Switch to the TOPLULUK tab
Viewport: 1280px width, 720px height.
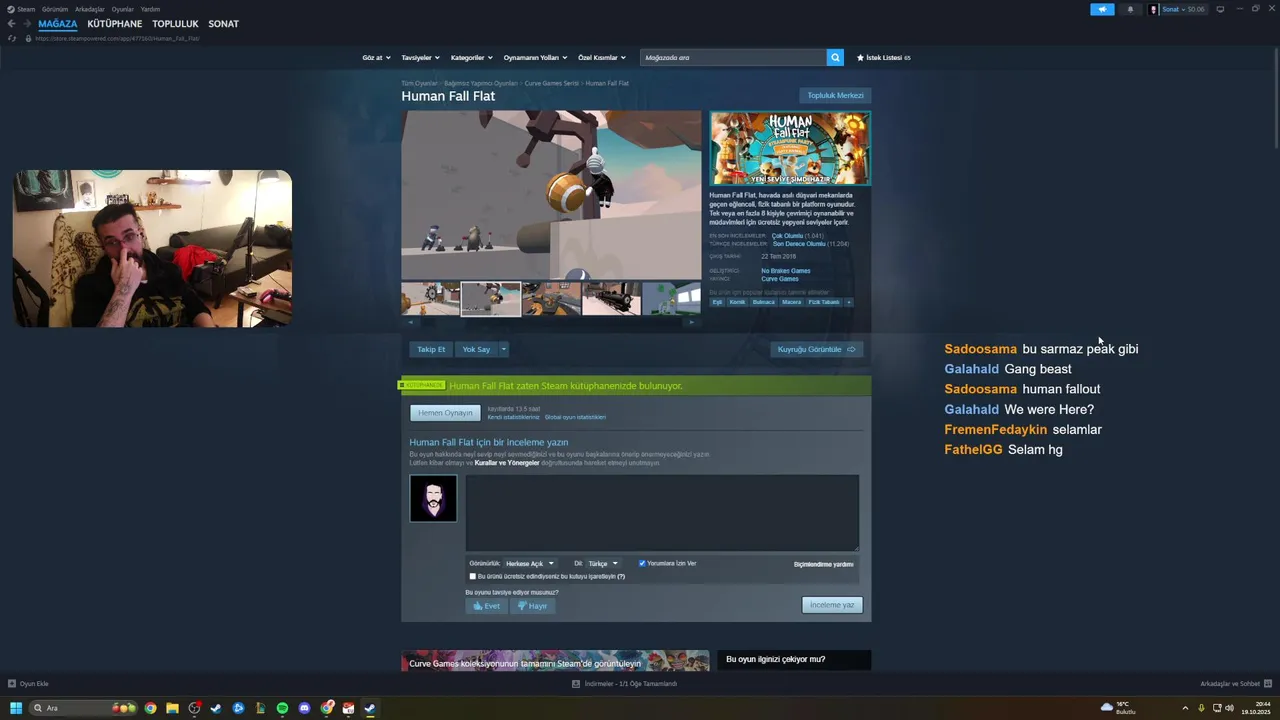click(x=175, y=23)
